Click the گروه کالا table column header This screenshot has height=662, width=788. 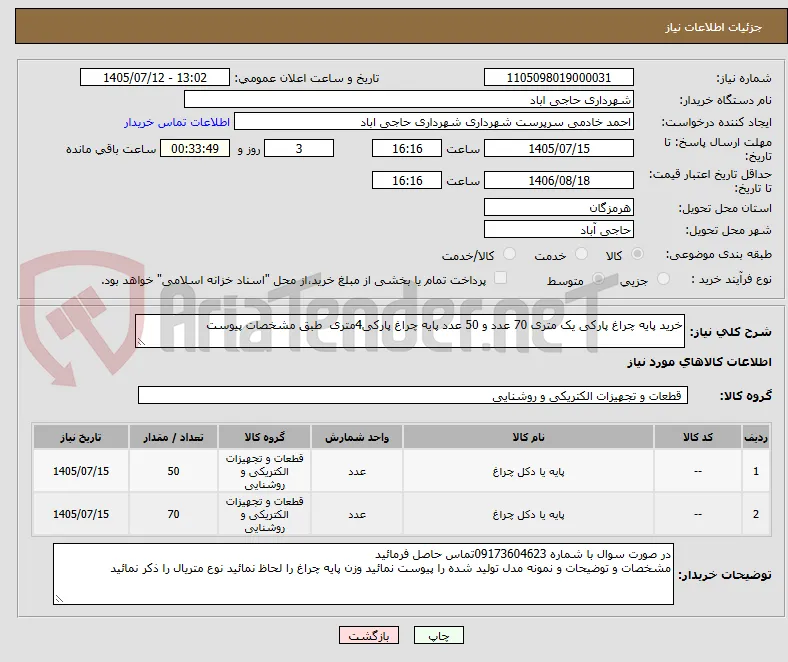coord(264,437)
